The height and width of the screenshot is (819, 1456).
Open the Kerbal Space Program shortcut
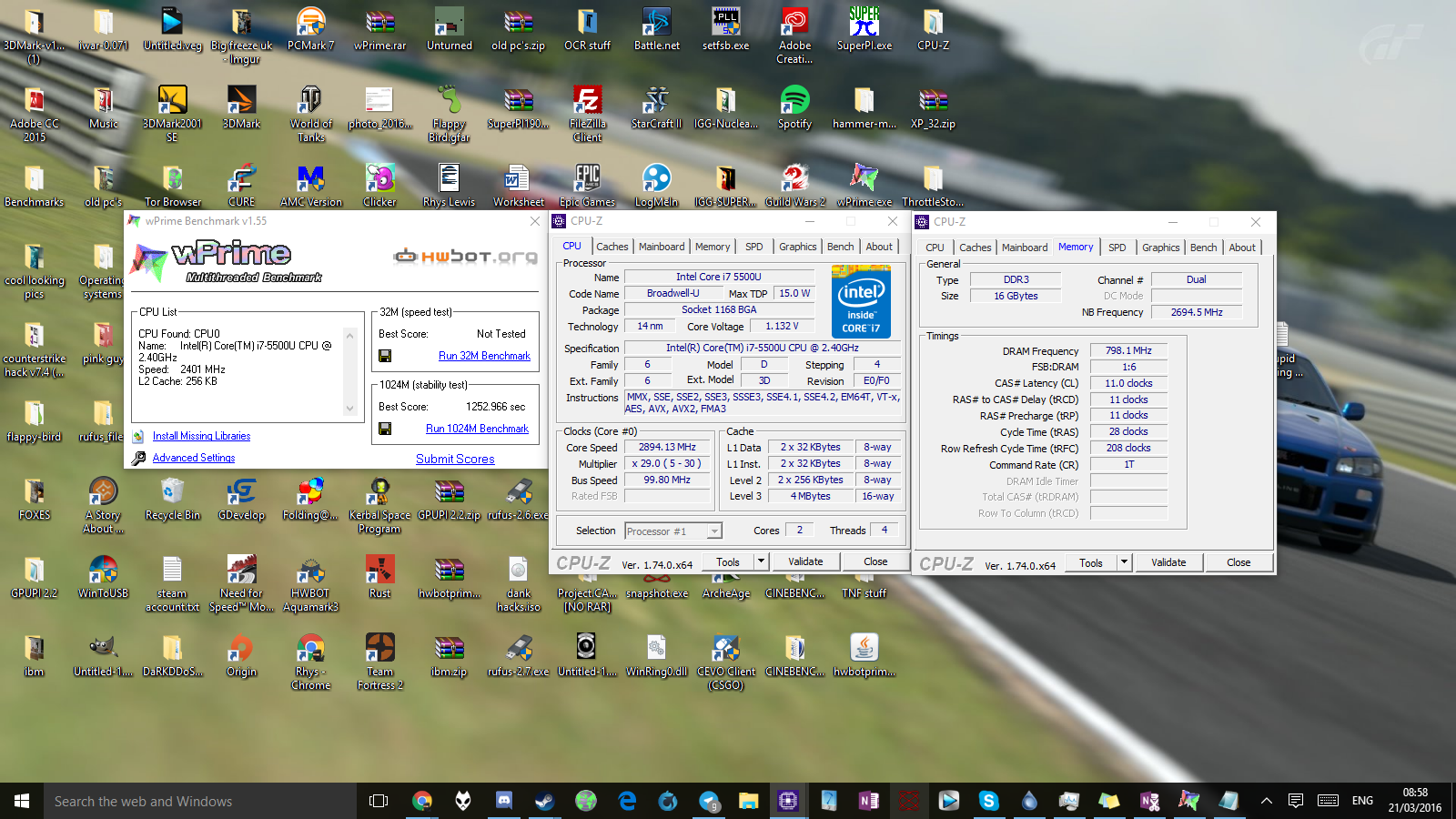point(379,506)
